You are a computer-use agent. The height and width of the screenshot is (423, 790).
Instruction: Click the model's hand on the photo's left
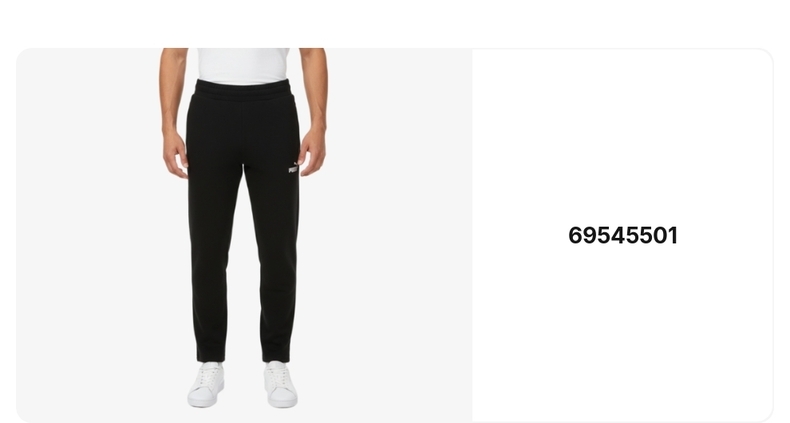(175, 154)
